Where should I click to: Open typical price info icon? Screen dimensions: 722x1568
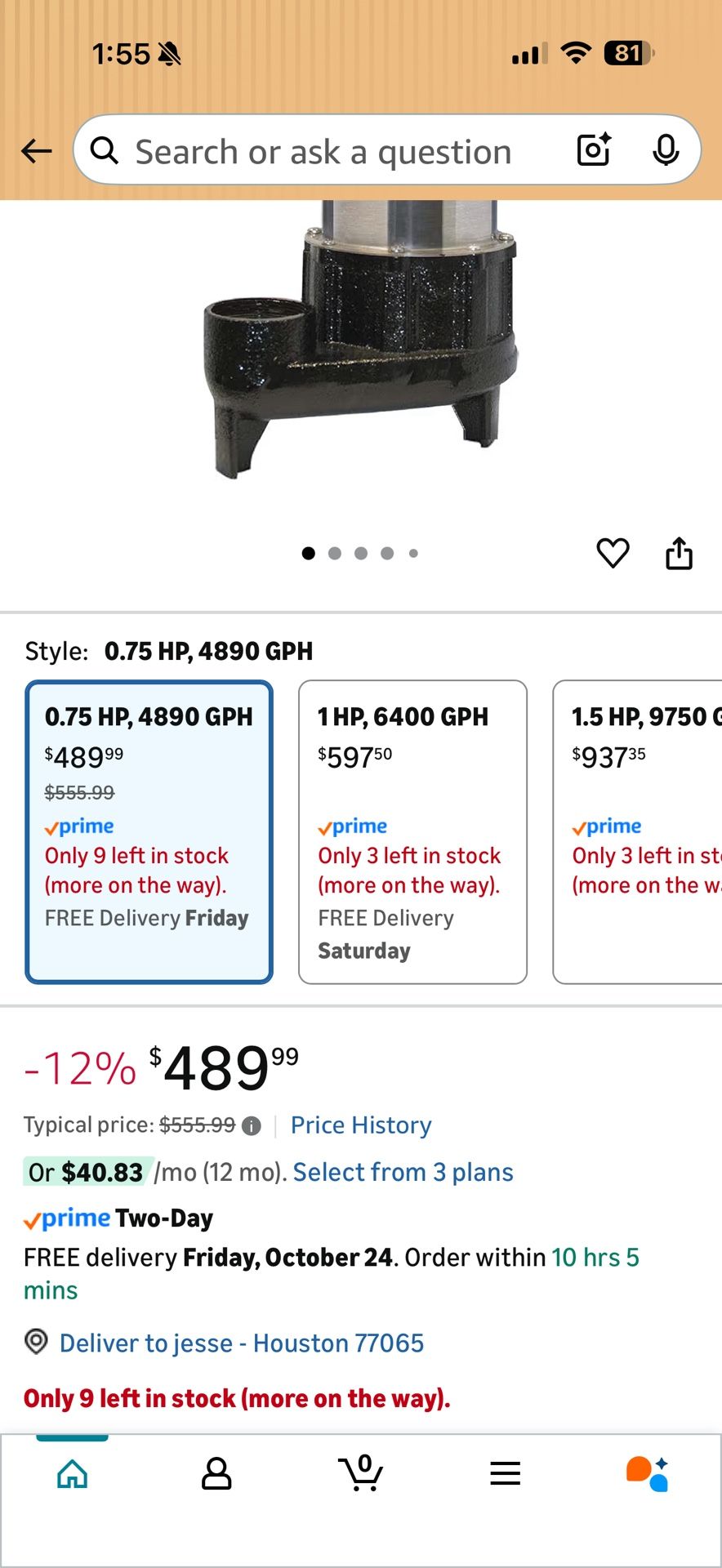(252, 1126)
